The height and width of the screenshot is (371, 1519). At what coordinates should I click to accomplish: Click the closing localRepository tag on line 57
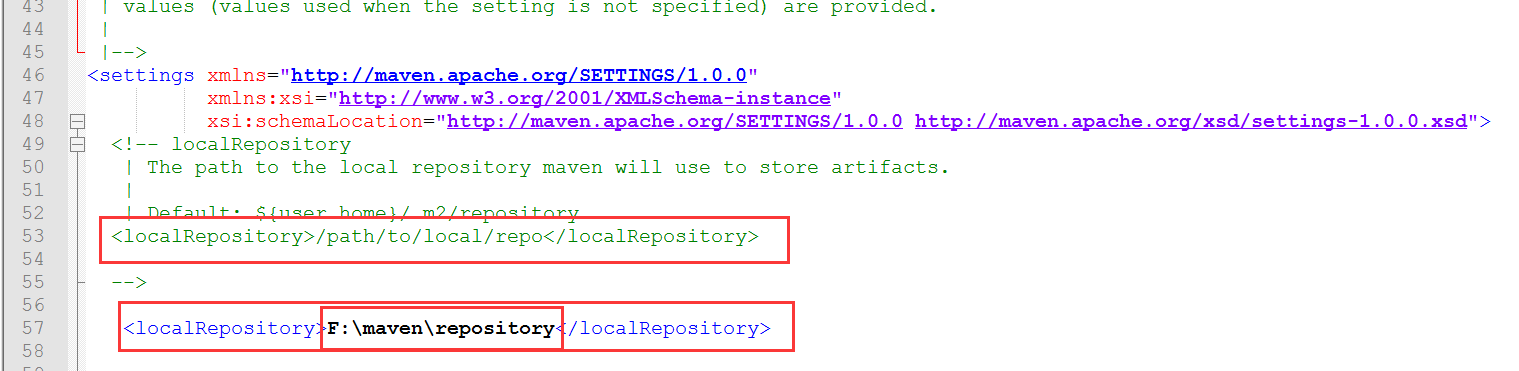(663, 328)
